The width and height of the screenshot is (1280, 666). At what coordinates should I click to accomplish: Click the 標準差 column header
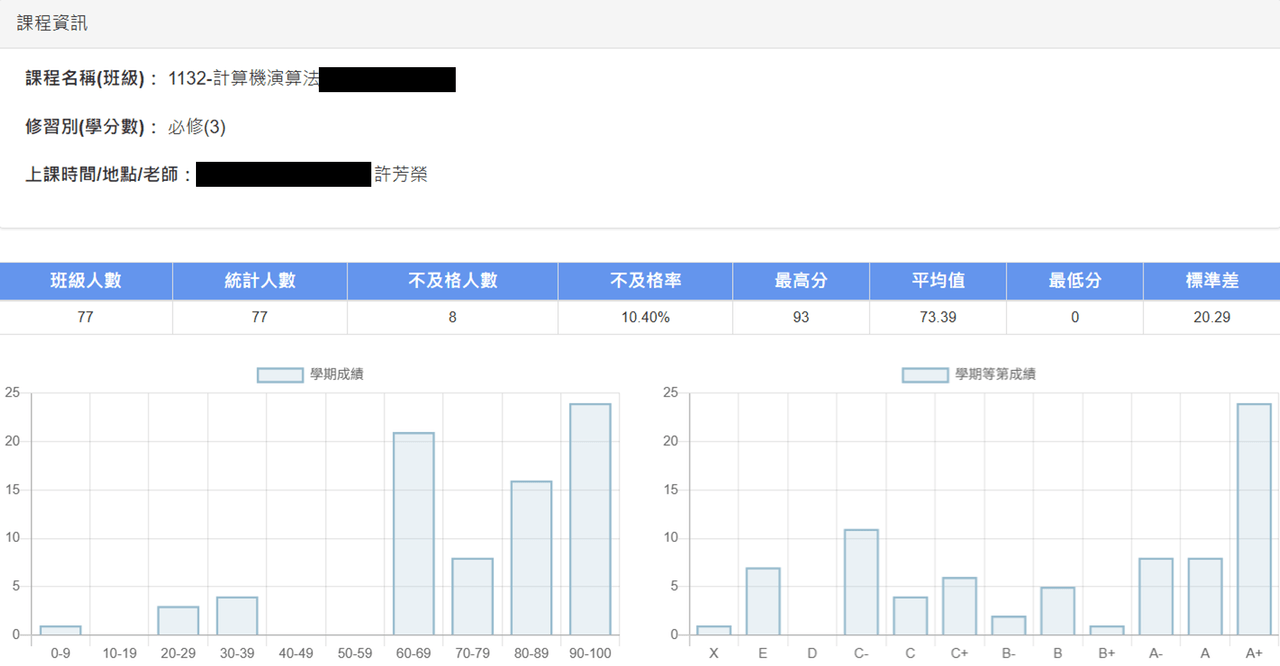pyautogui.click(x=1212, y=281)
